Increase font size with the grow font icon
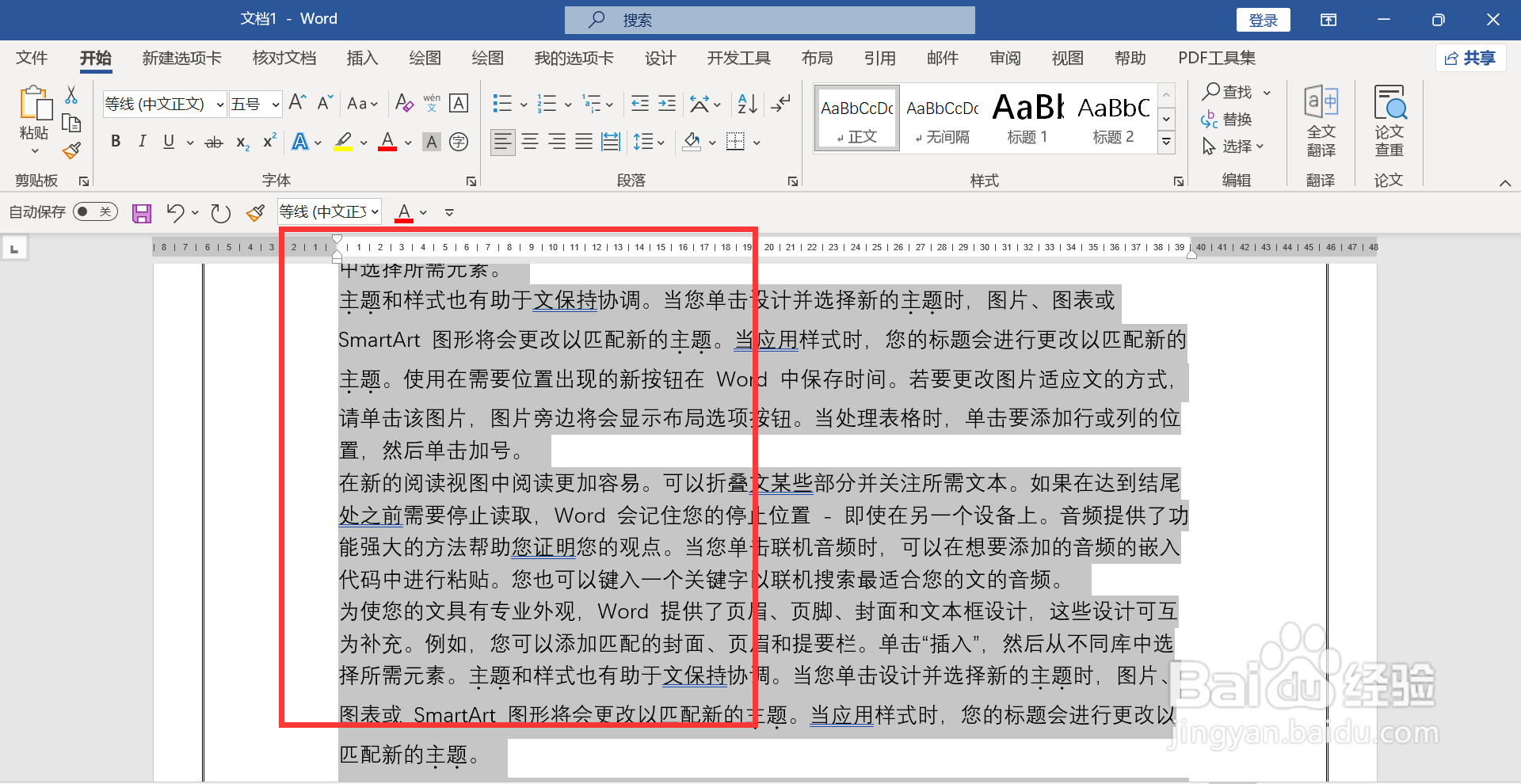Screen dimensions: 1521x784 [298, 103]
